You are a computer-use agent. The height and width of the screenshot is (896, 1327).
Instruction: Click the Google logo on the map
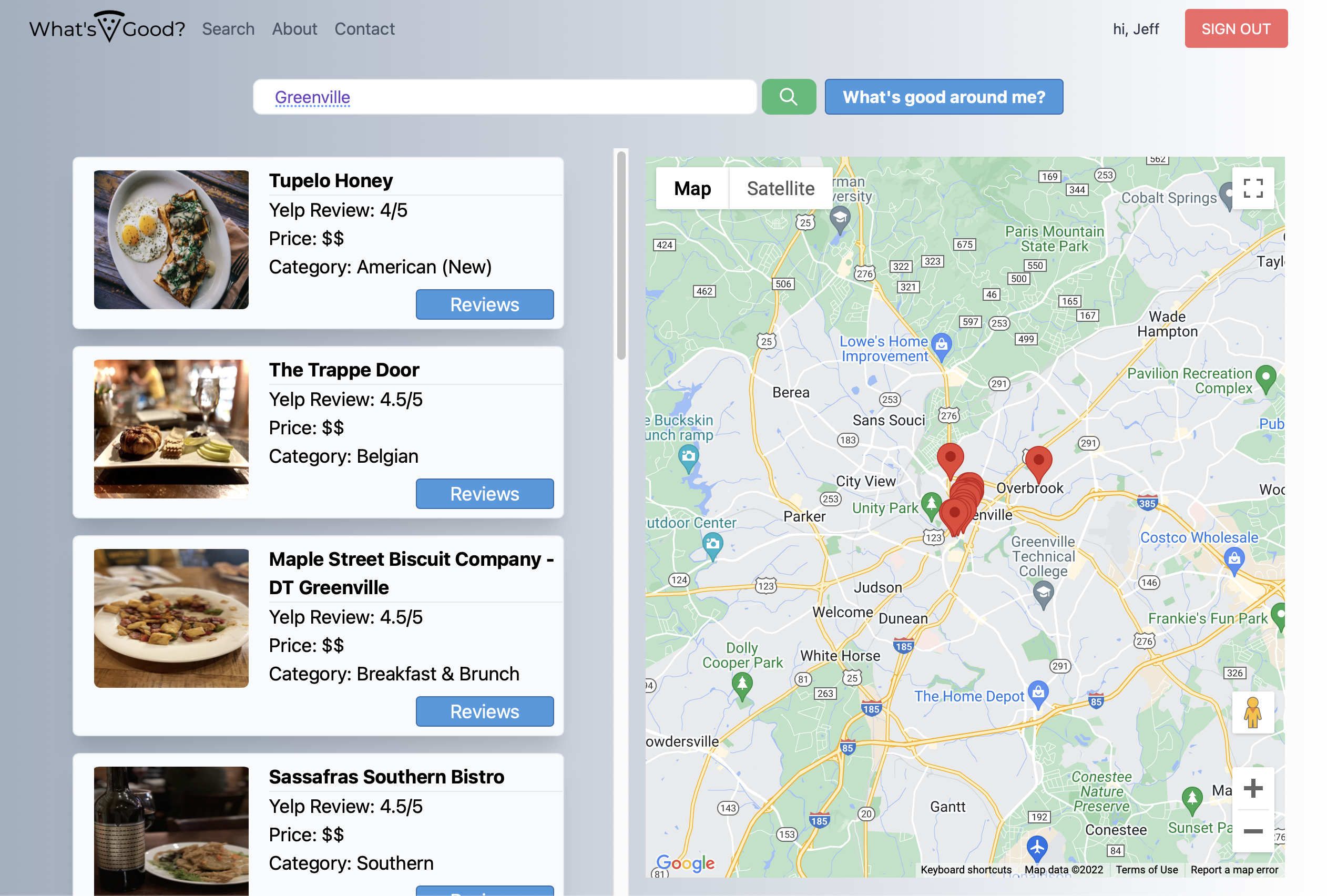click(x=685, y=863)
